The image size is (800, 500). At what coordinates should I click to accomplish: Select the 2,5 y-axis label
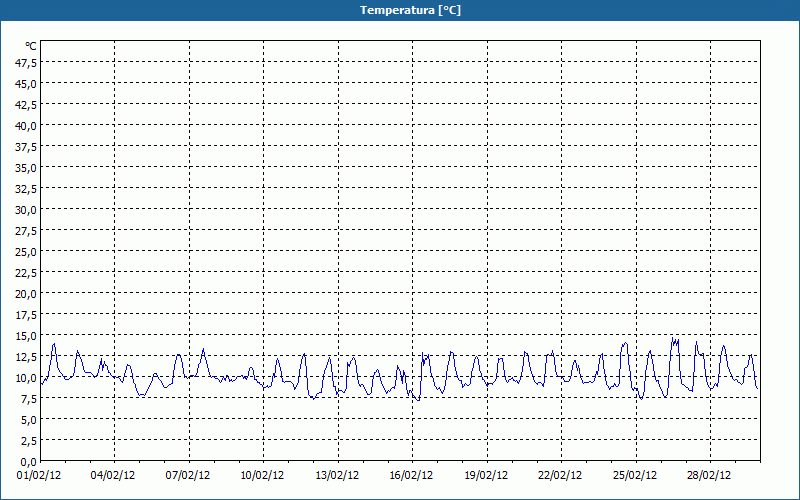[29, 441]
